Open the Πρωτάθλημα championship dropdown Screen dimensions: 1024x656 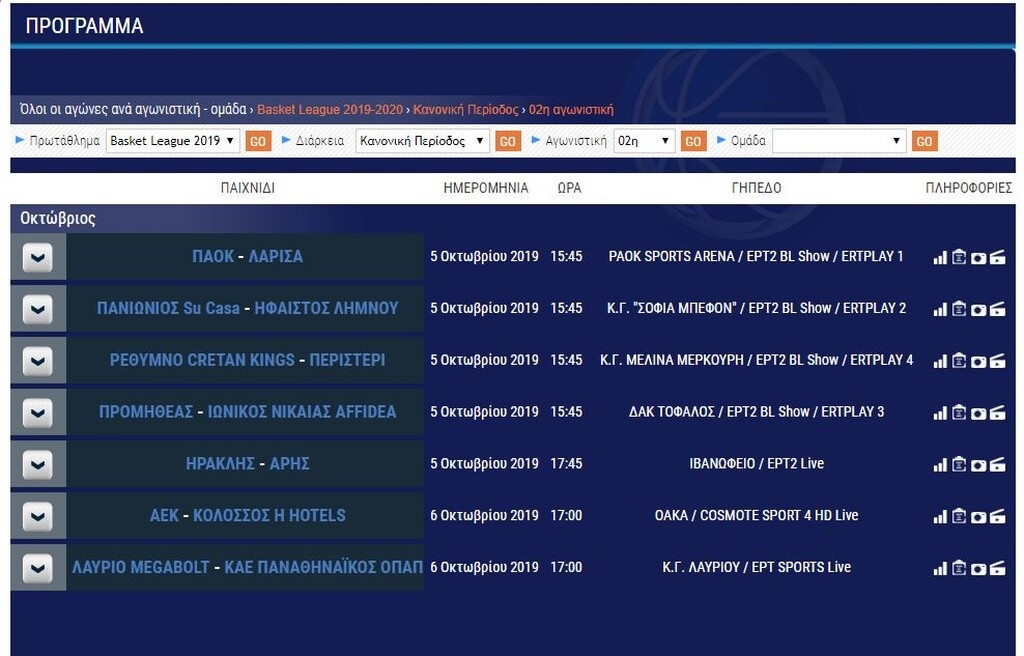(x=173, y=141)
